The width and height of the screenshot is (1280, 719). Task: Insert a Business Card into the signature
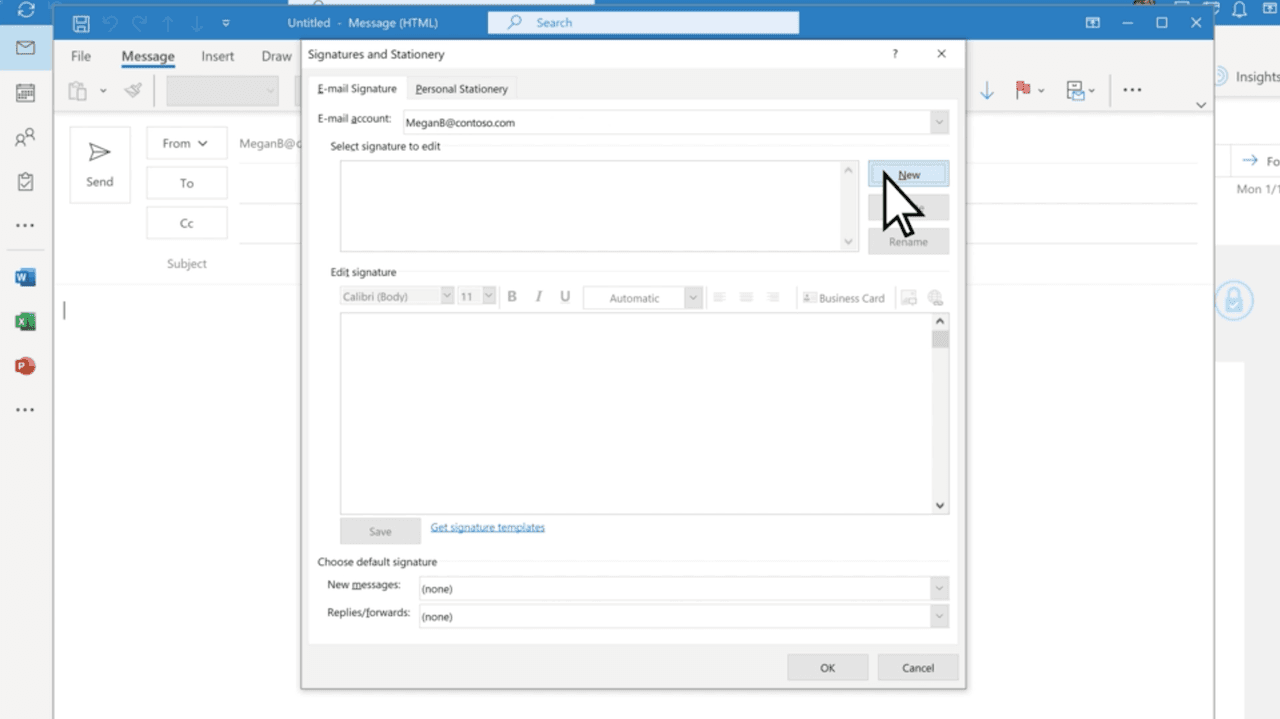point(843,297)
